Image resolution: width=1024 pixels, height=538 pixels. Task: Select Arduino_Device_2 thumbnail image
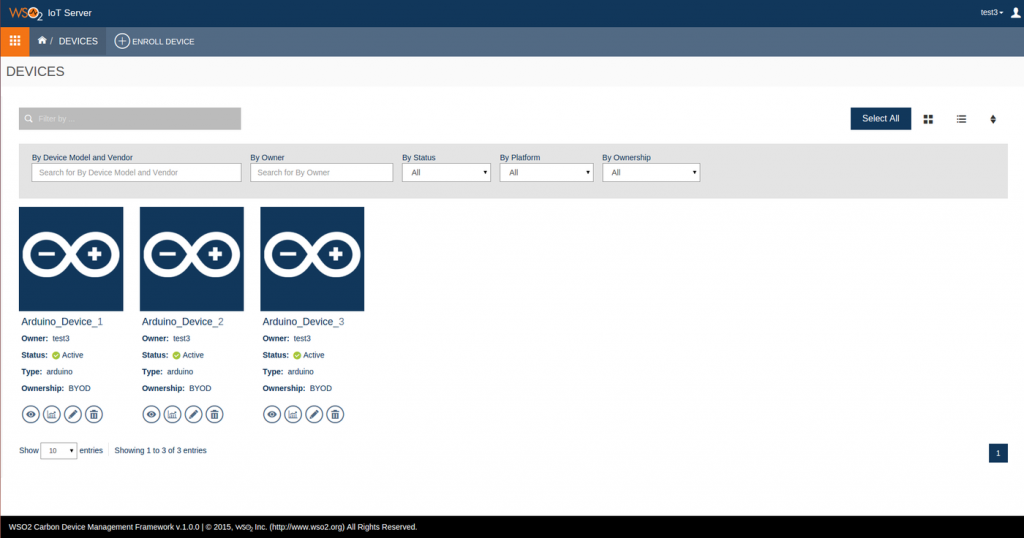(x=192, y=259)
